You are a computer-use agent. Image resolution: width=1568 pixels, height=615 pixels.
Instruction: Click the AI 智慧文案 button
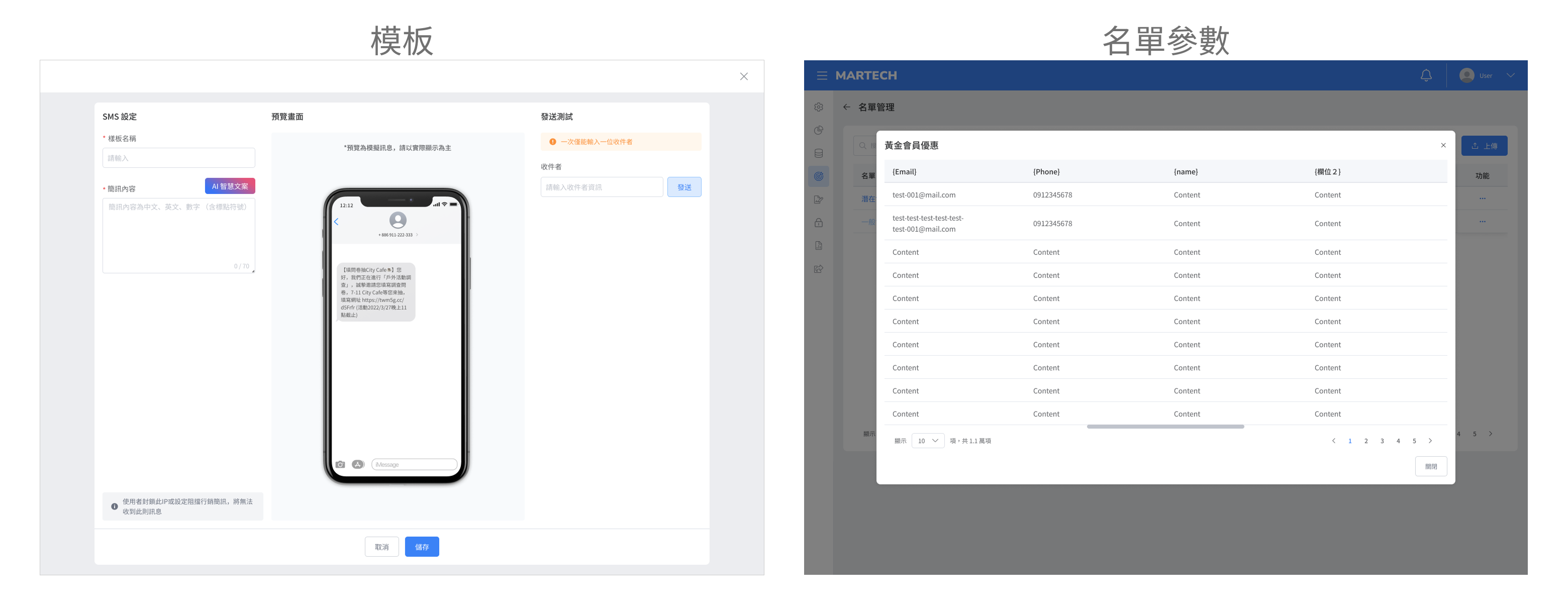pyautogui.click(x=230, y=186)
